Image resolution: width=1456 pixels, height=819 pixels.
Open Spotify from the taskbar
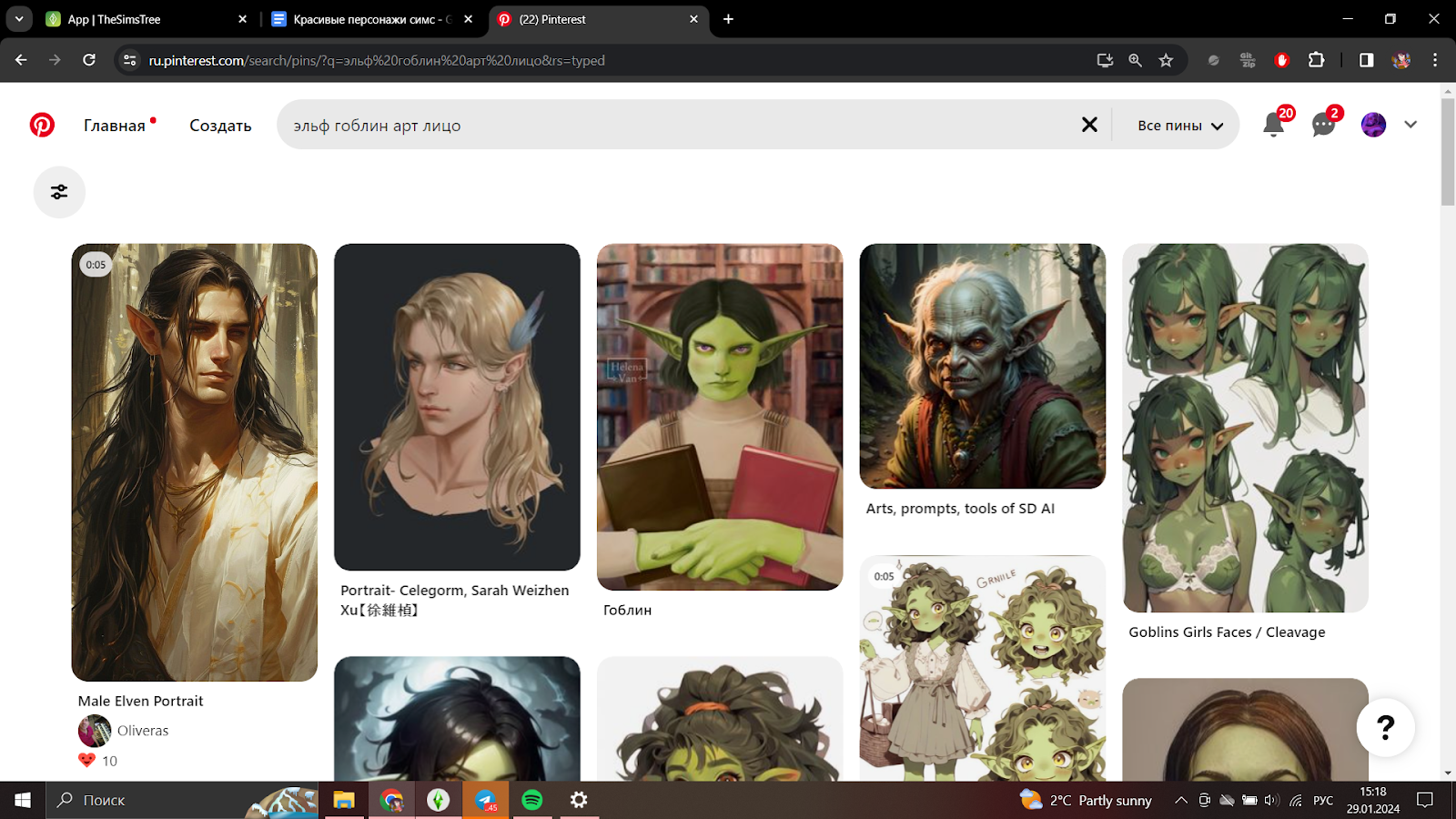(532, 800)
